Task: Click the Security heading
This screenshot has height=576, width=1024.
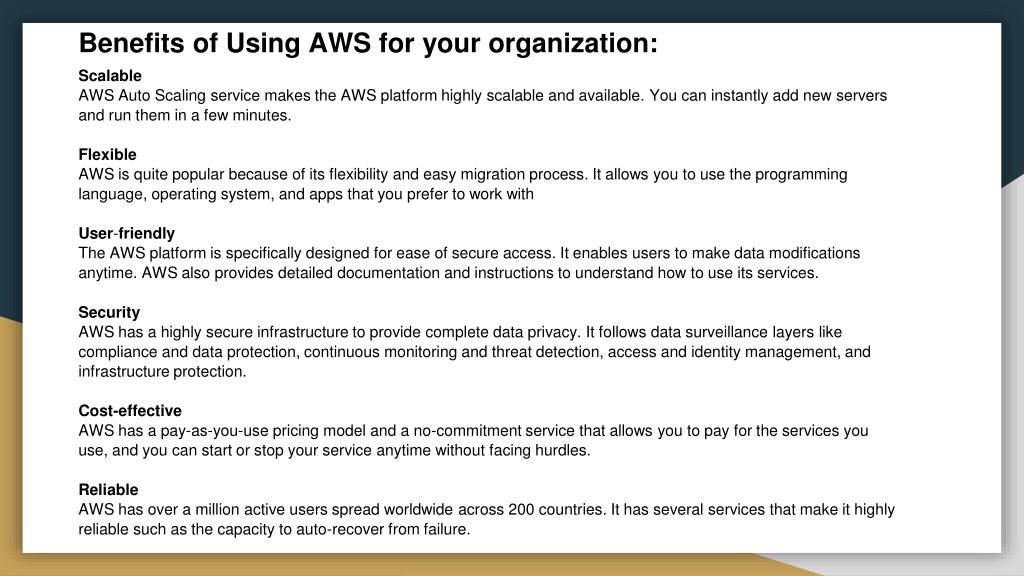Action: (109, 313)
